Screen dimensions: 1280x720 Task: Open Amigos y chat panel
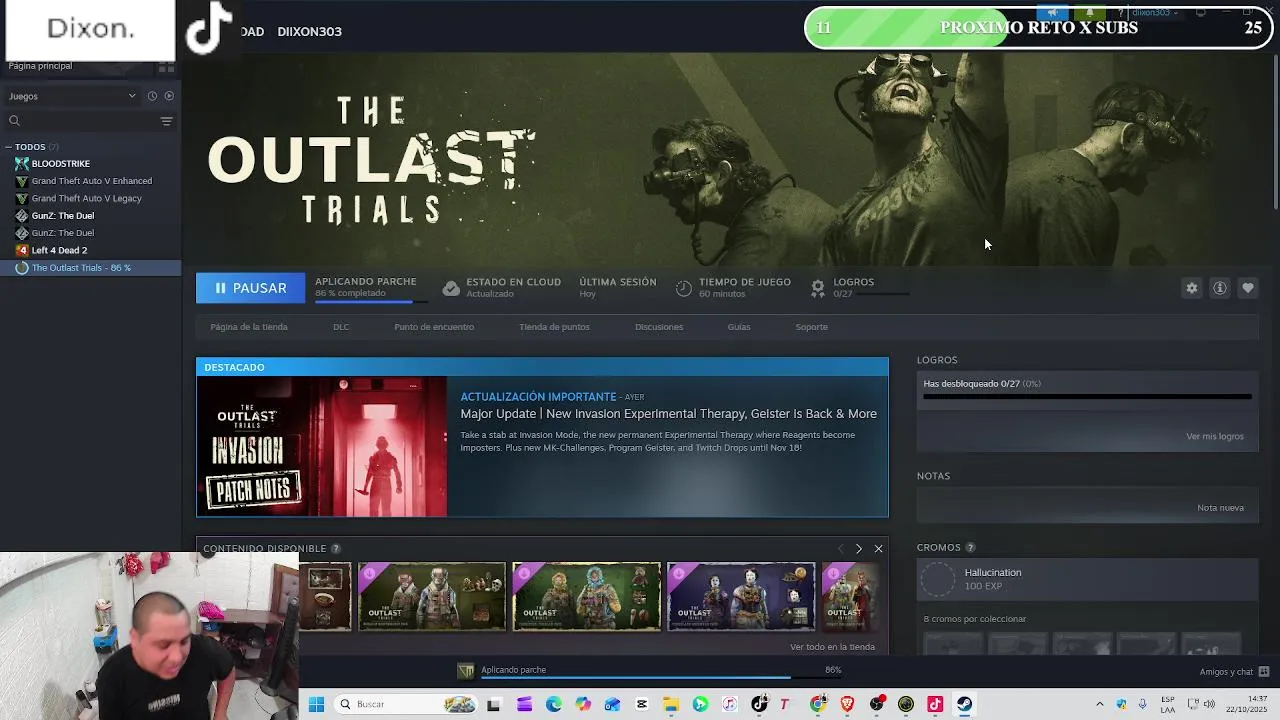[1234, 672]
